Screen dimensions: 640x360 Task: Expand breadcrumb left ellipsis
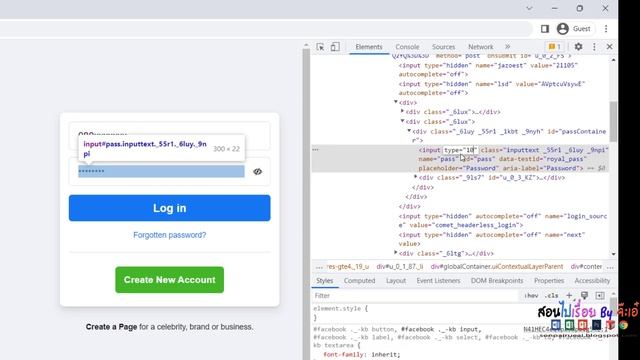[319, 267]
